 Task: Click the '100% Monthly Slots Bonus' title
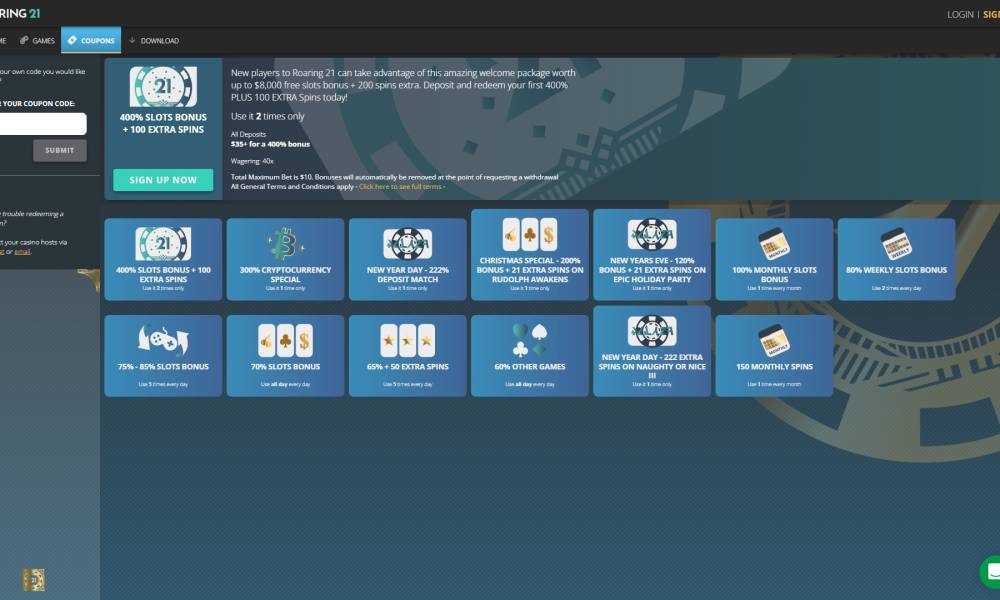point(774,275)
